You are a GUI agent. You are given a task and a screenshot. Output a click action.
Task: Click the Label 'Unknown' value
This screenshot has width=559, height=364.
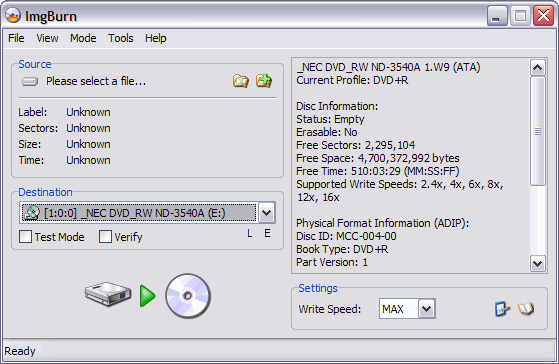coord(88,112)
